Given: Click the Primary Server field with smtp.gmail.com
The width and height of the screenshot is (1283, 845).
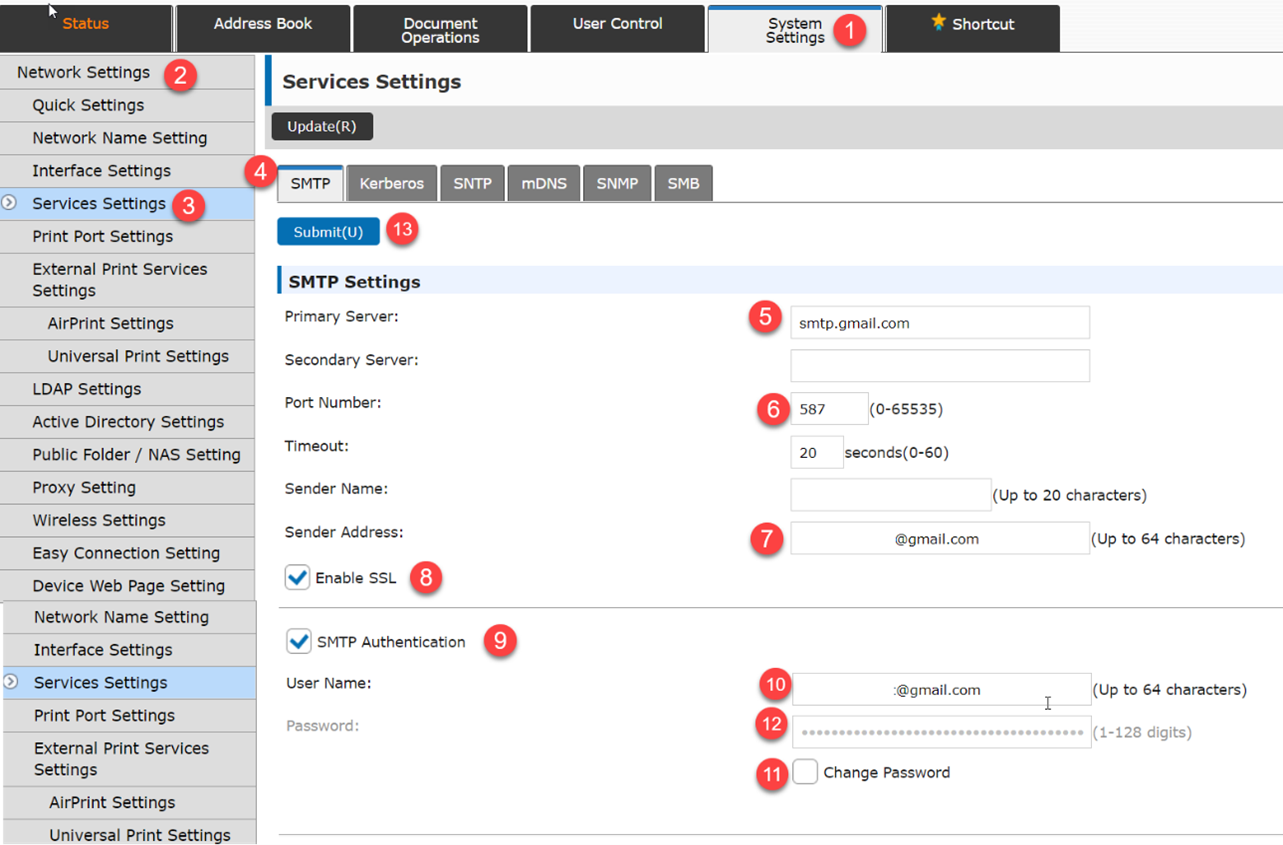Looking at the screenshot, I should coord(940,323).
